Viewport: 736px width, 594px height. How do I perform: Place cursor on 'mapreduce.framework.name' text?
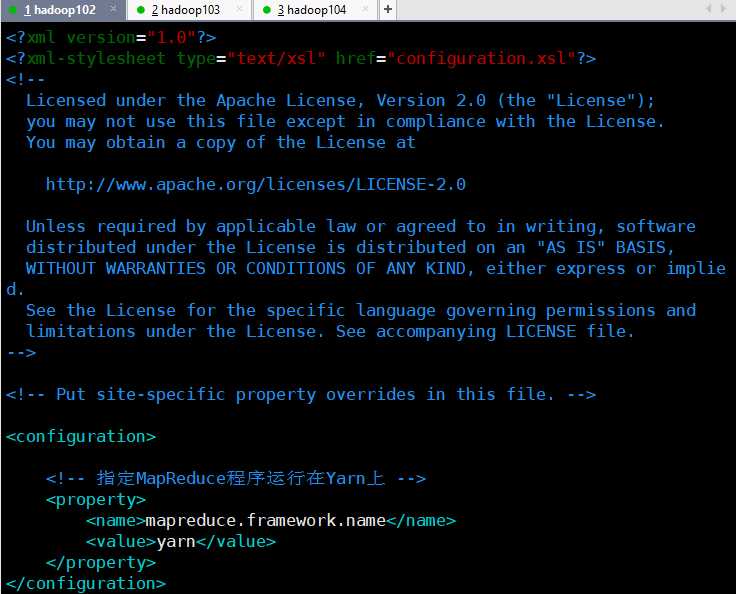click(266, 520)
